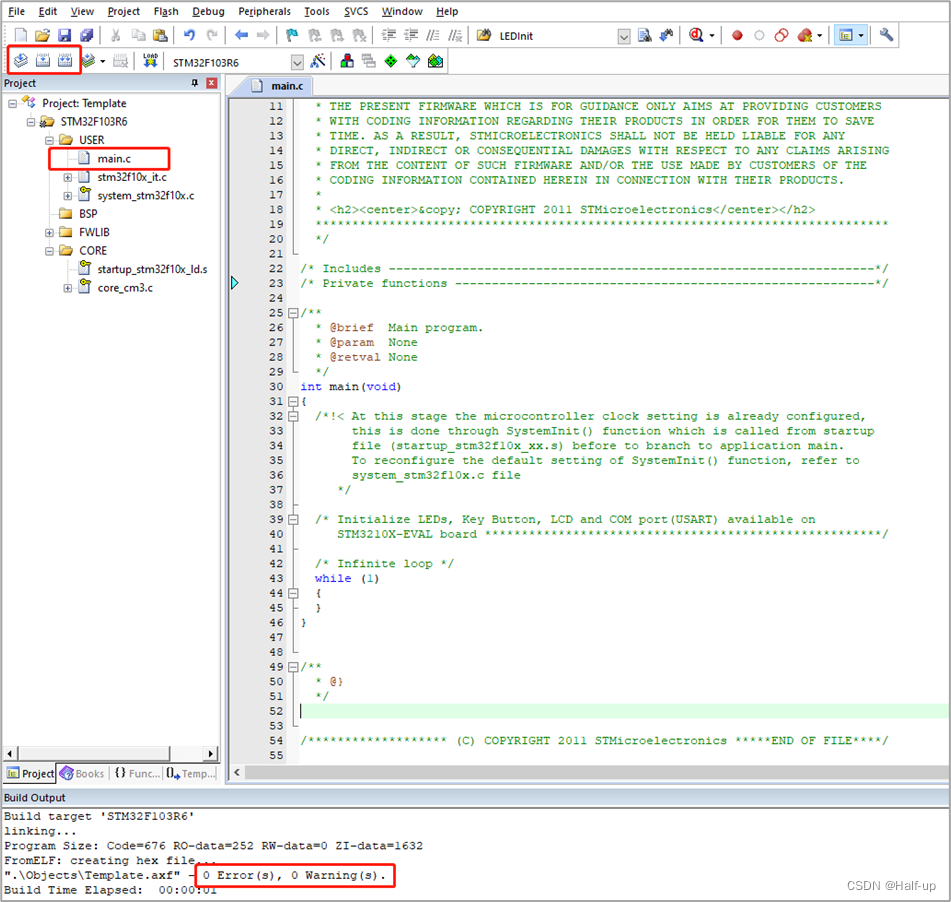Open the Project menu
The height and width of the screenshot is (902, 951).
(123, 11)
